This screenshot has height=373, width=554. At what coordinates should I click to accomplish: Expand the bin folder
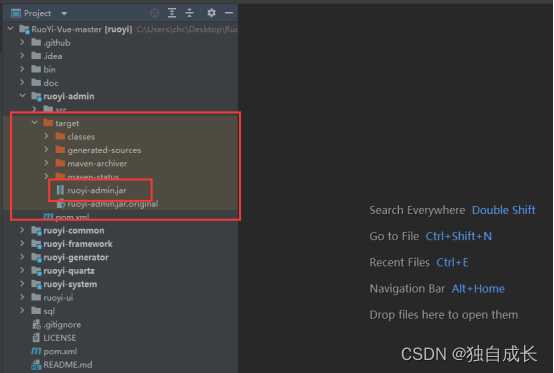pyautogui.click(x=22, y=69)
